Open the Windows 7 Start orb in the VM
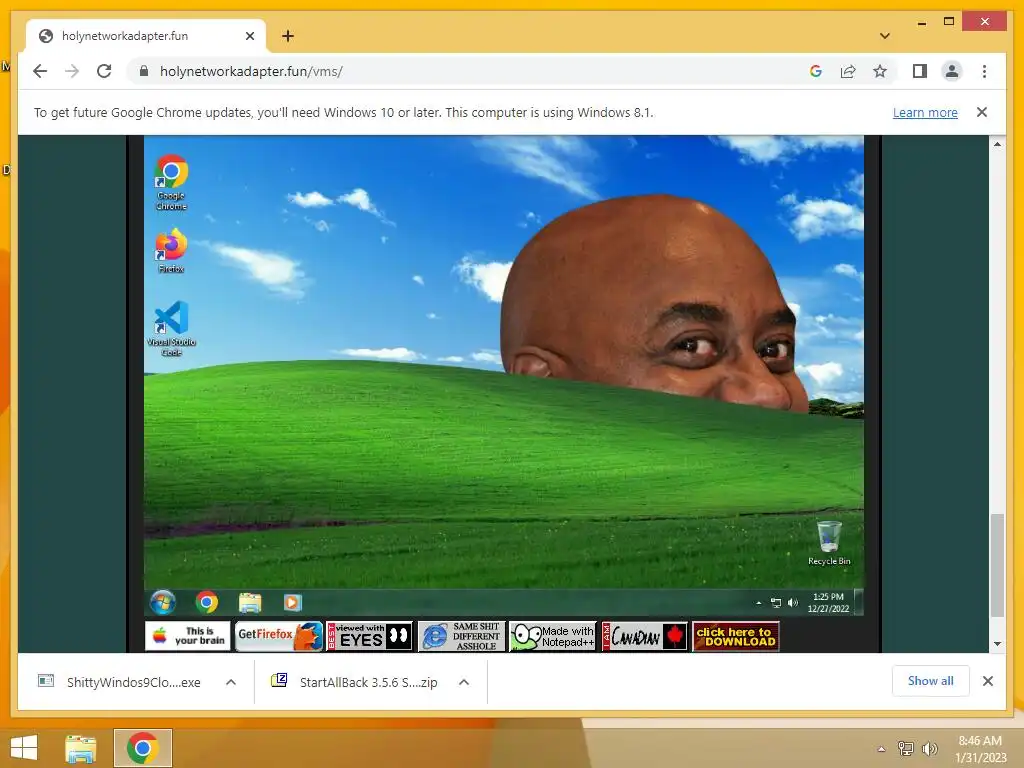 (163, 602)
